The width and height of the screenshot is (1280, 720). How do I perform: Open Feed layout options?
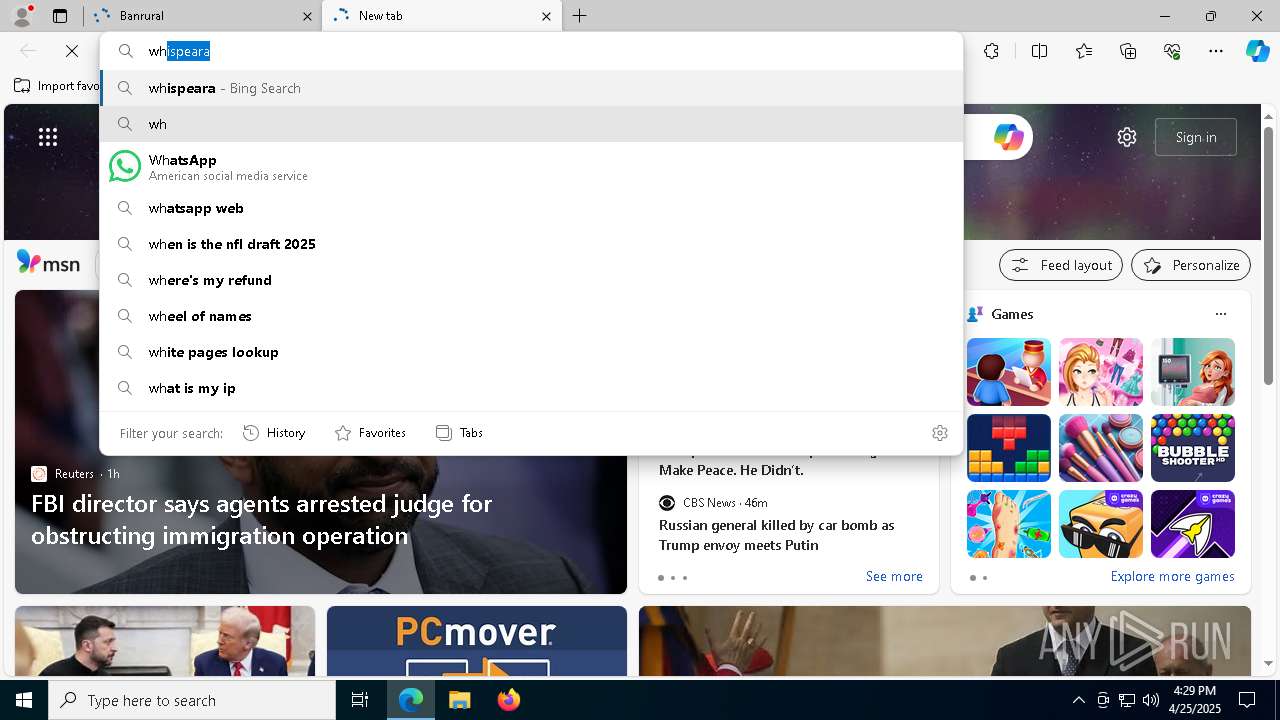(x=1061, y=265)
